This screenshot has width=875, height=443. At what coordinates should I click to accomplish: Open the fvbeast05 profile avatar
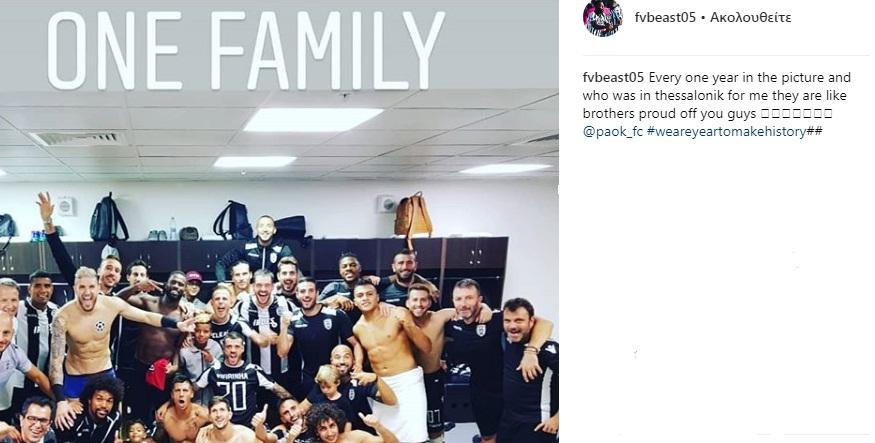(603, 18)
